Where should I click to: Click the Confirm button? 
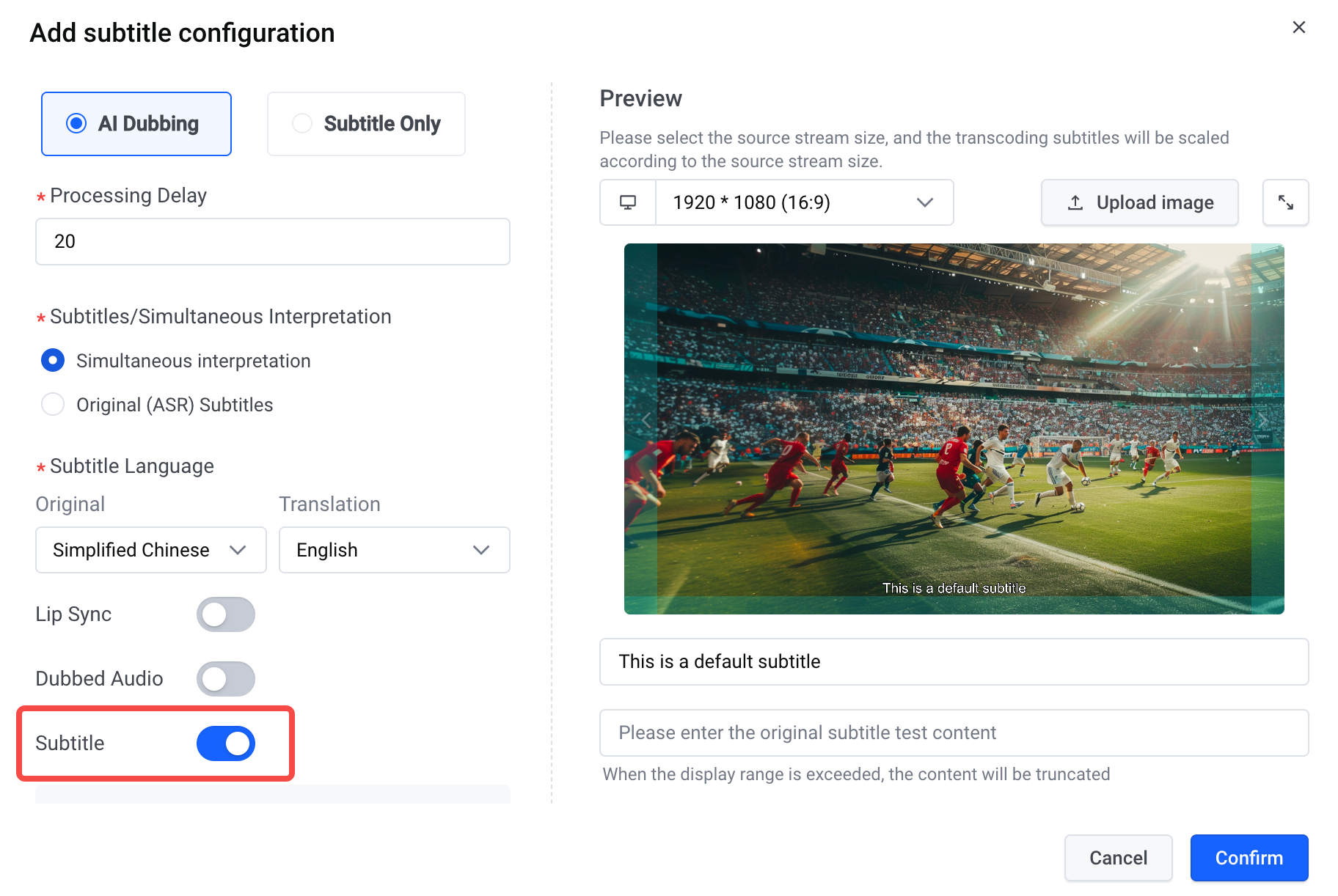pyautogui.click(x=1249, y=858)
